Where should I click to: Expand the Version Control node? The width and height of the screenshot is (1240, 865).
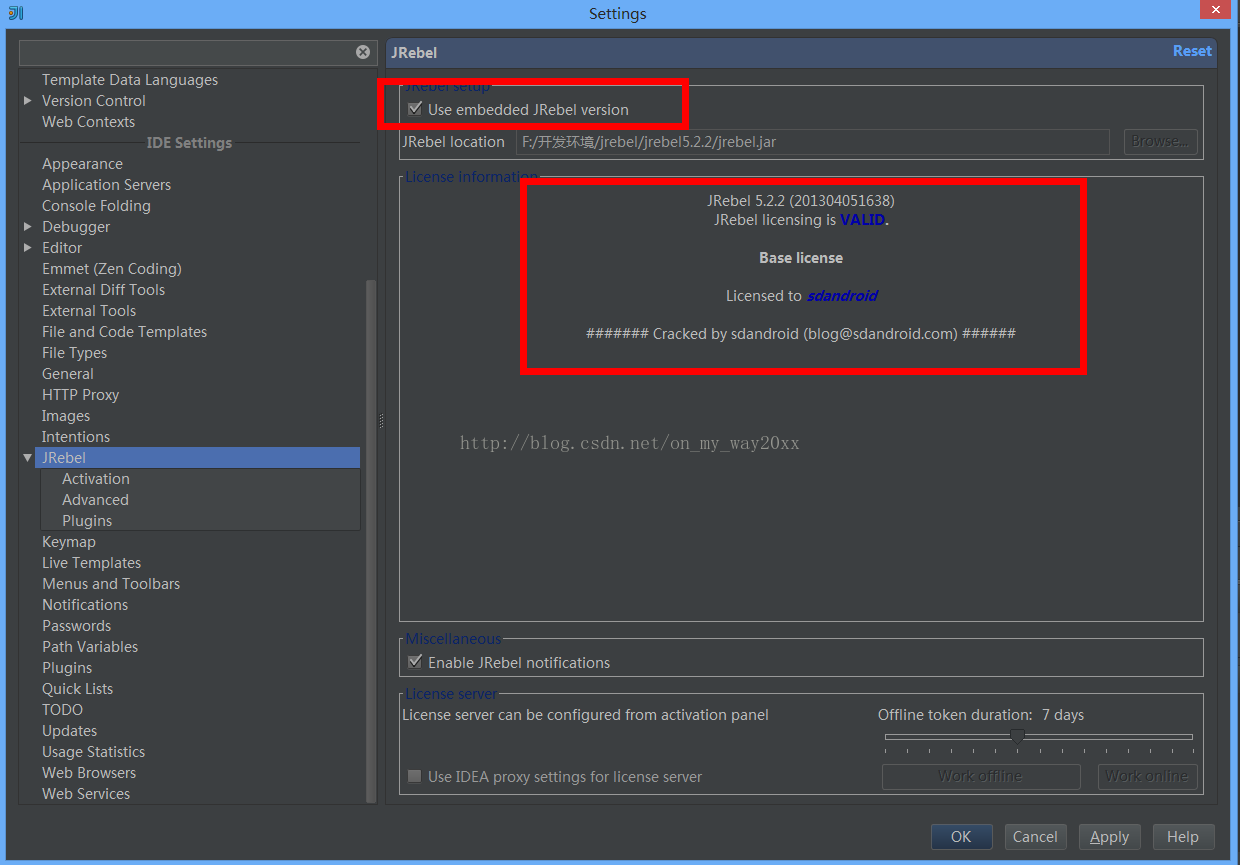28,101
